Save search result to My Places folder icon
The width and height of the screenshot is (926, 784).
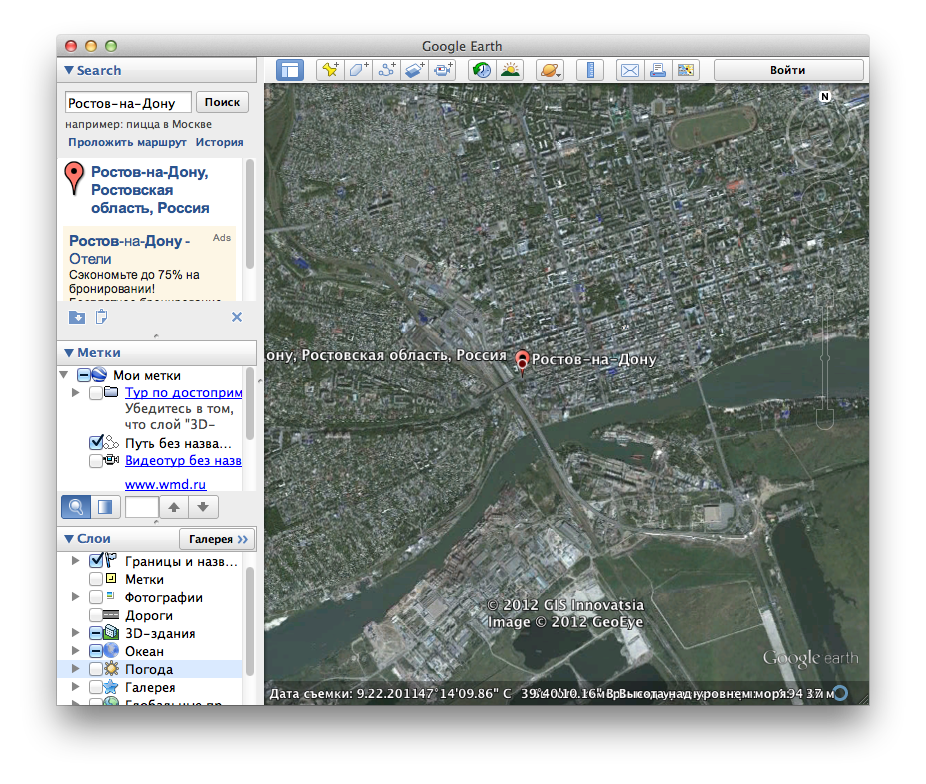[x=77, y=318]
